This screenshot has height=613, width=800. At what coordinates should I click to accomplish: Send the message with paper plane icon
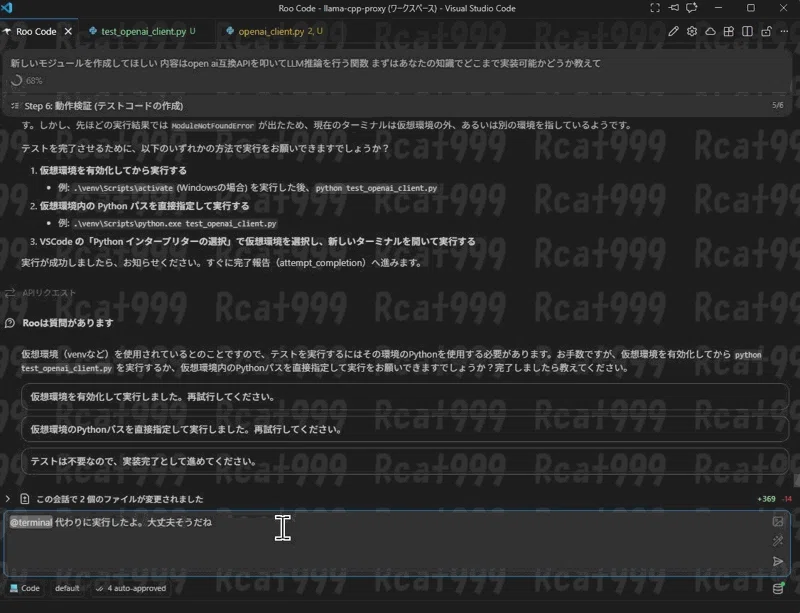[x=778, y=561]
